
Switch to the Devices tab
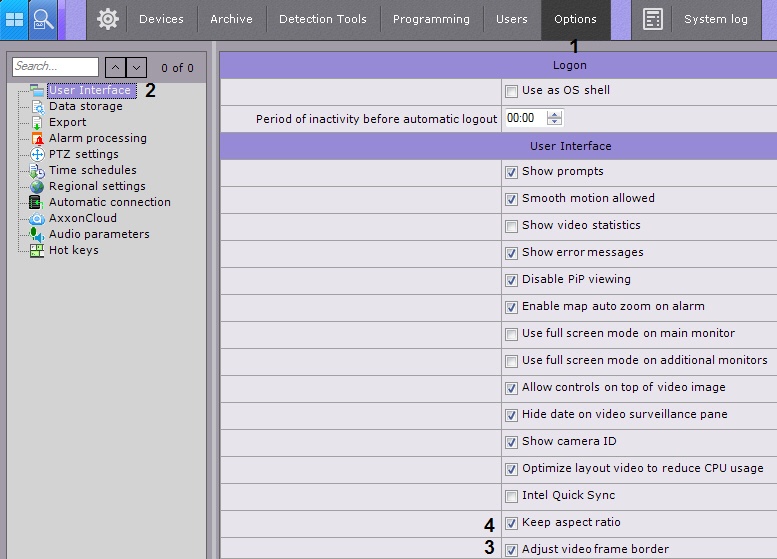pyautogui.click(x=161, y=19)
